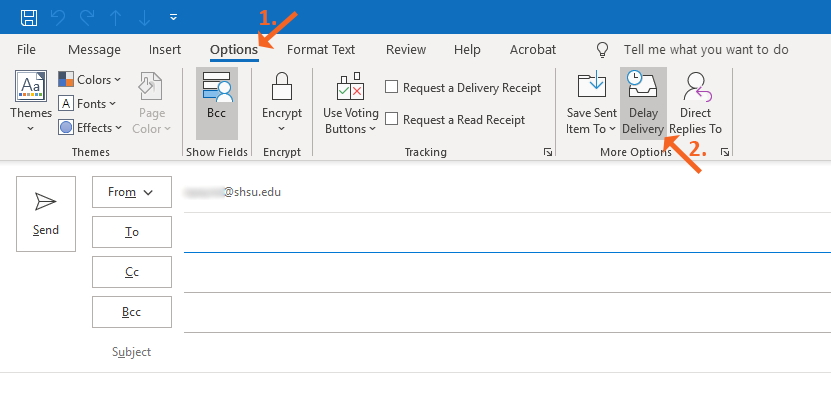Select Direct Replies To icon
The height and width of the screenshot is (415, 831).
point(695,88)
